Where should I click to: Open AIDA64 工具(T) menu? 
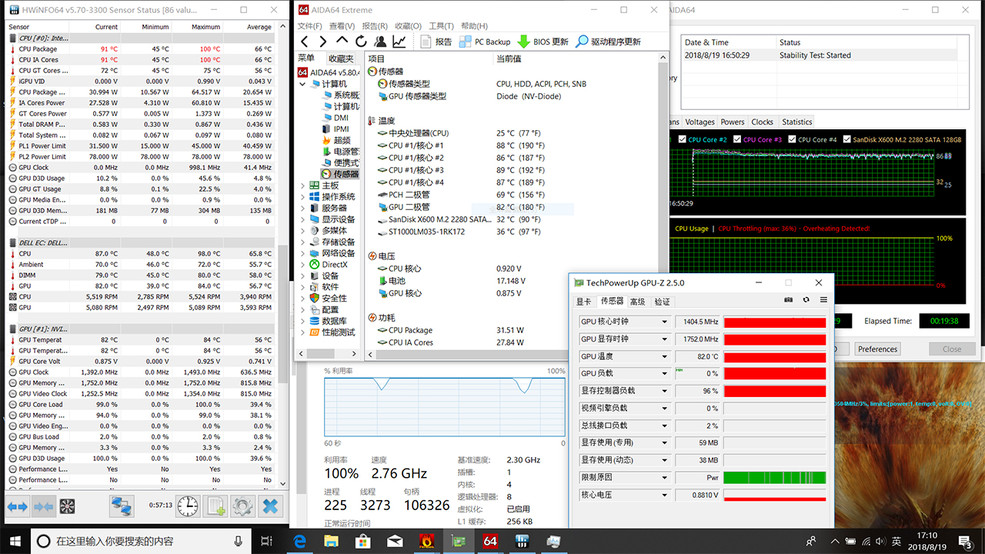(x=441, y=26)
